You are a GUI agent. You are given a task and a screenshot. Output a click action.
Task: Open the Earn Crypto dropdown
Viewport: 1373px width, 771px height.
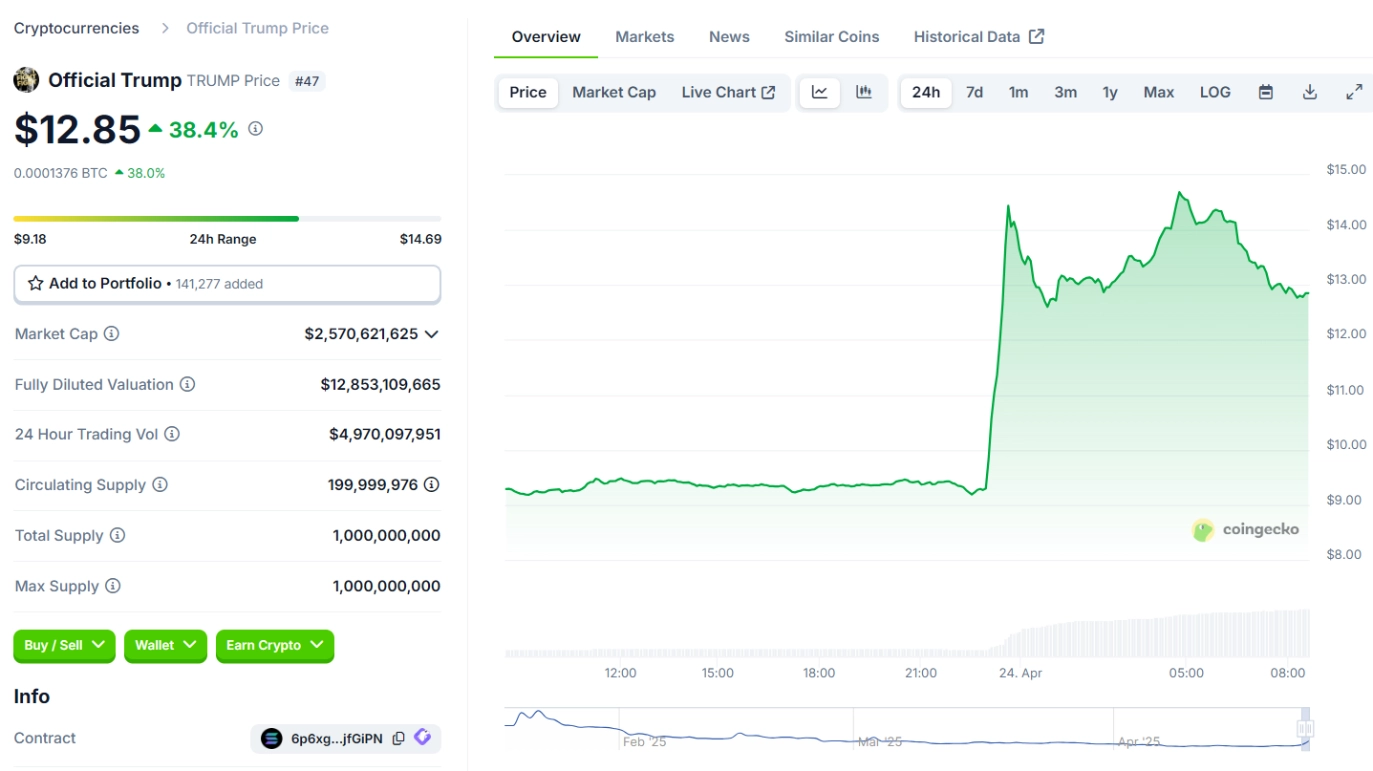click(275, 646)
